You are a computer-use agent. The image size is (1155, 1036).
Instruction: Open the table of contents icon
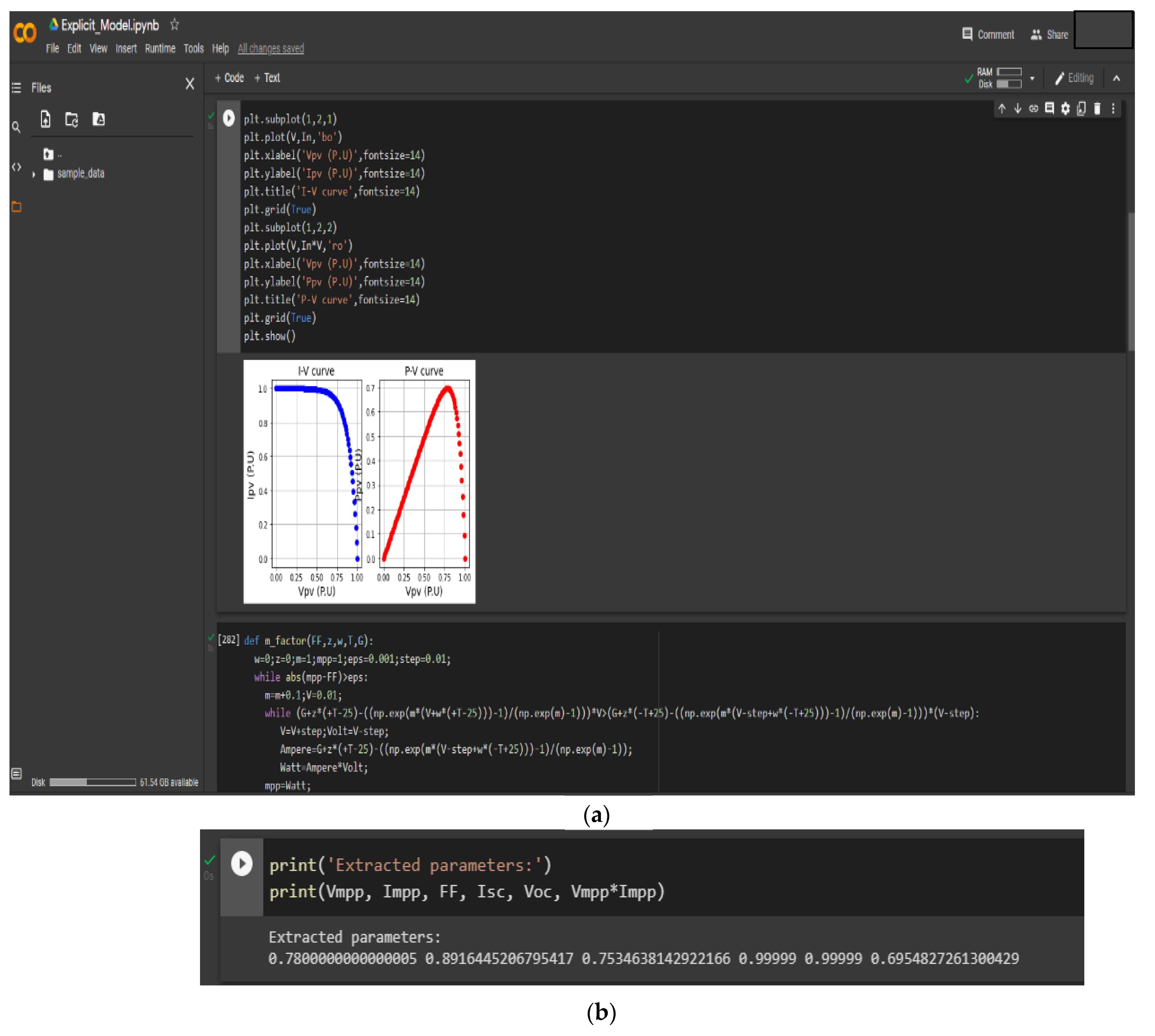point(16,88)
